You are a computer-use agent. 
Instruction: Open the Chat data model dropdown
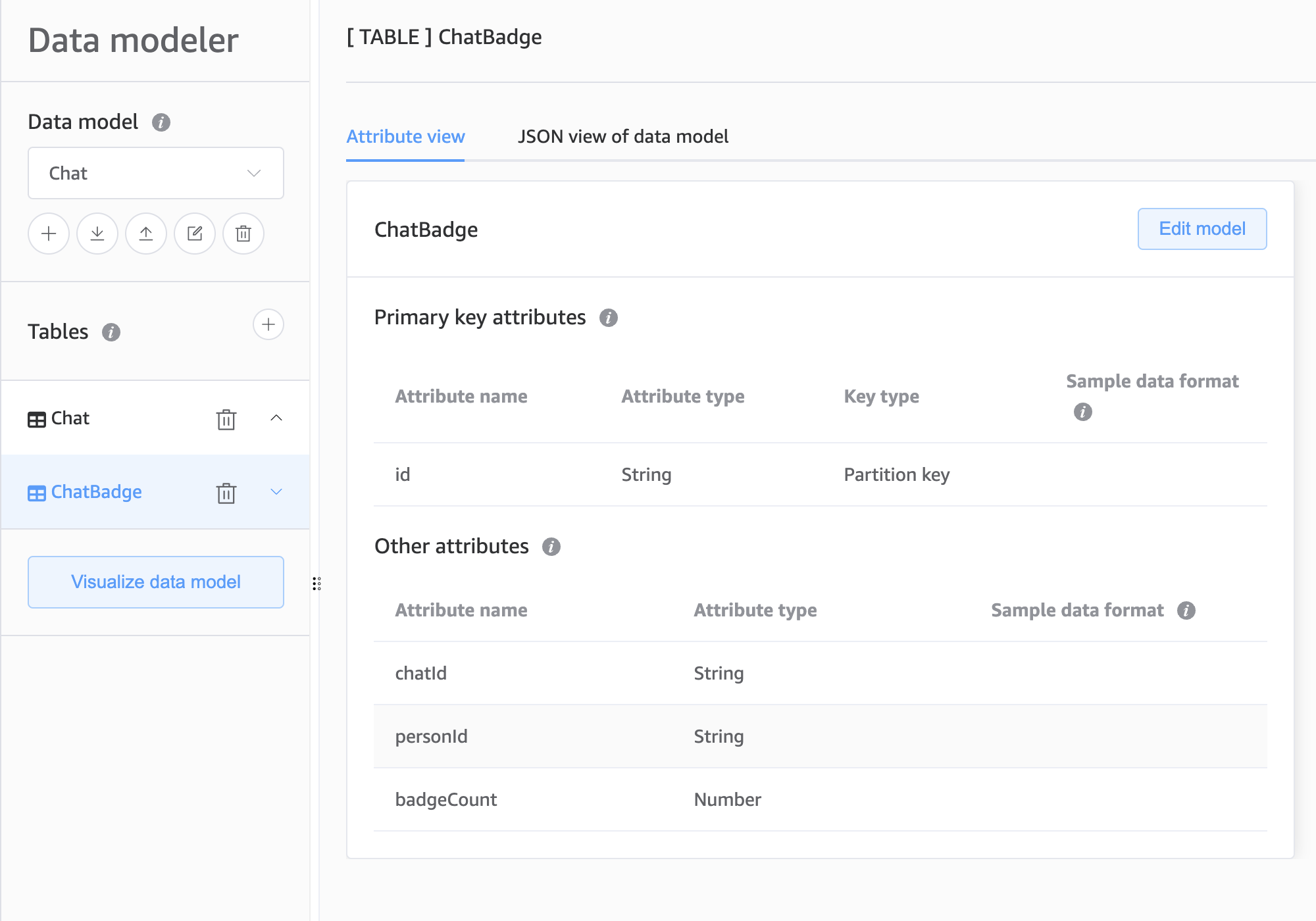coord(156,173)
